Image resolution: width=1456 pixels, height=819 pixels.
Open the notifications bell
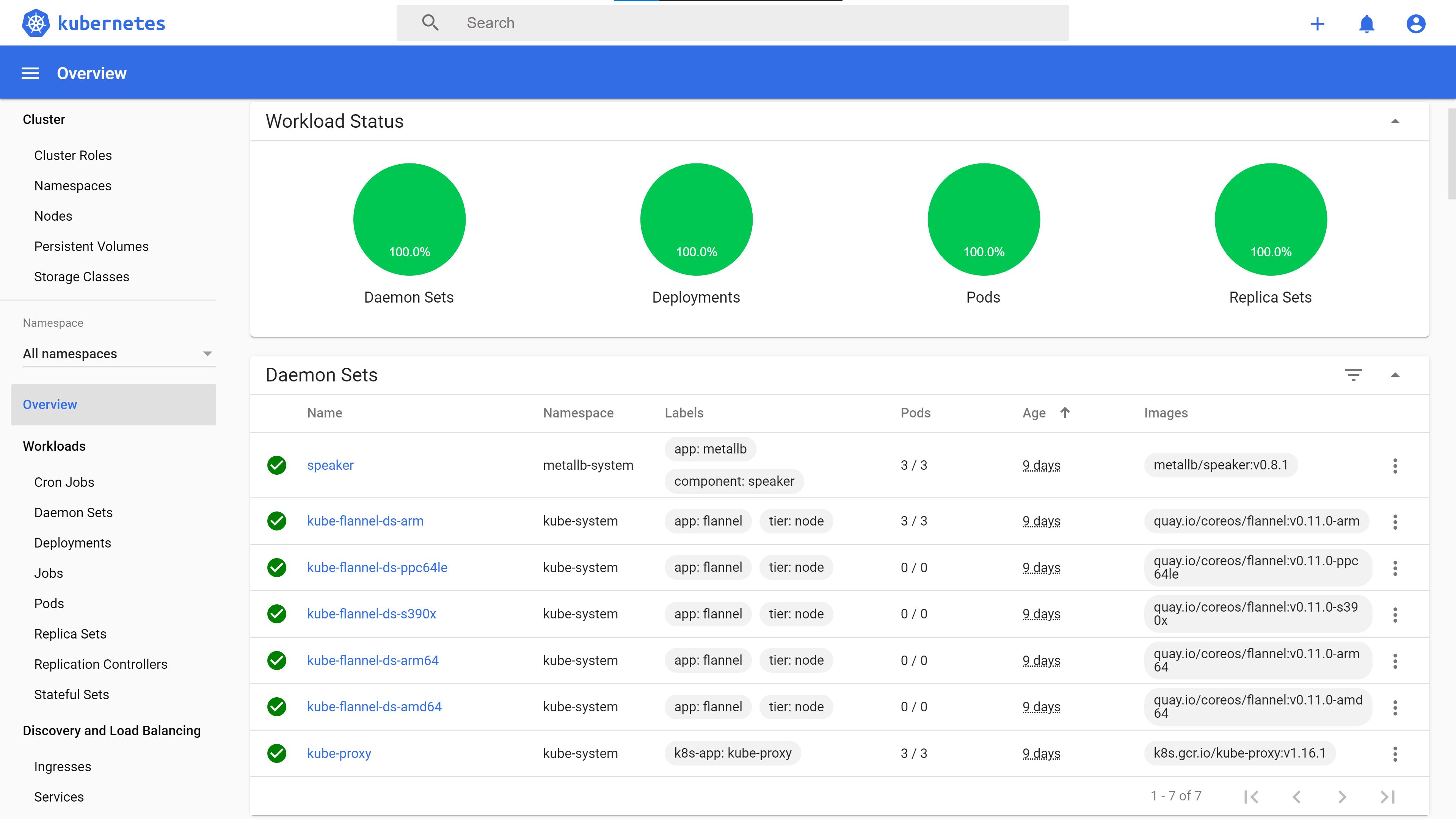(1366, 23)
